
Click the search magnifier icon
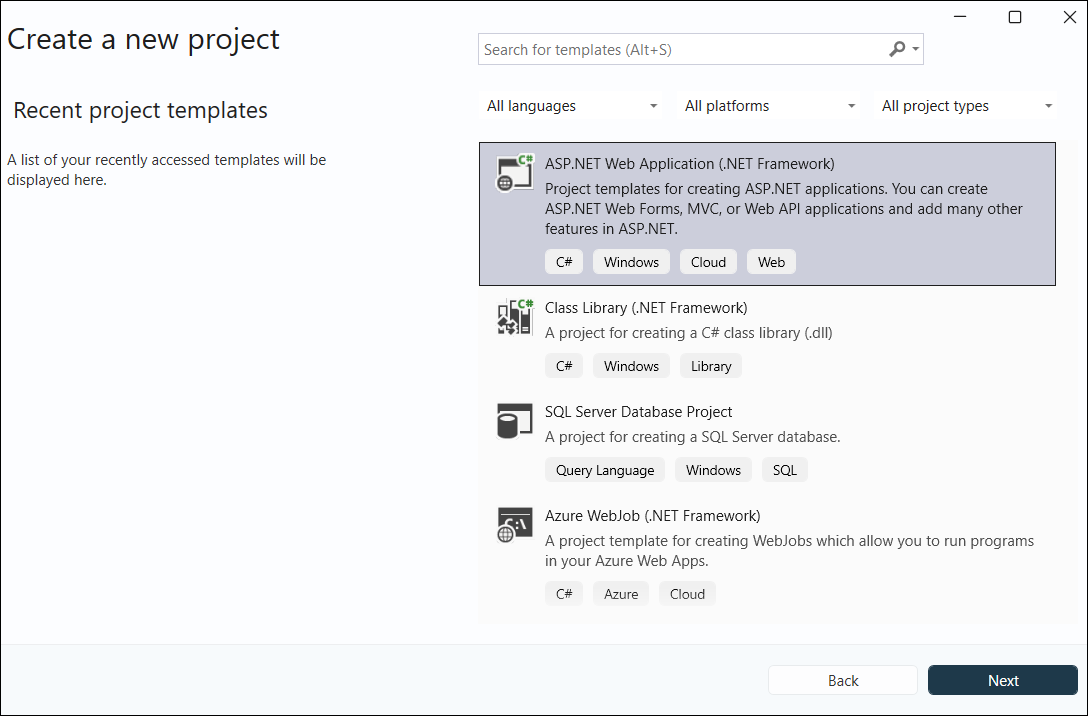pos(897,49)
